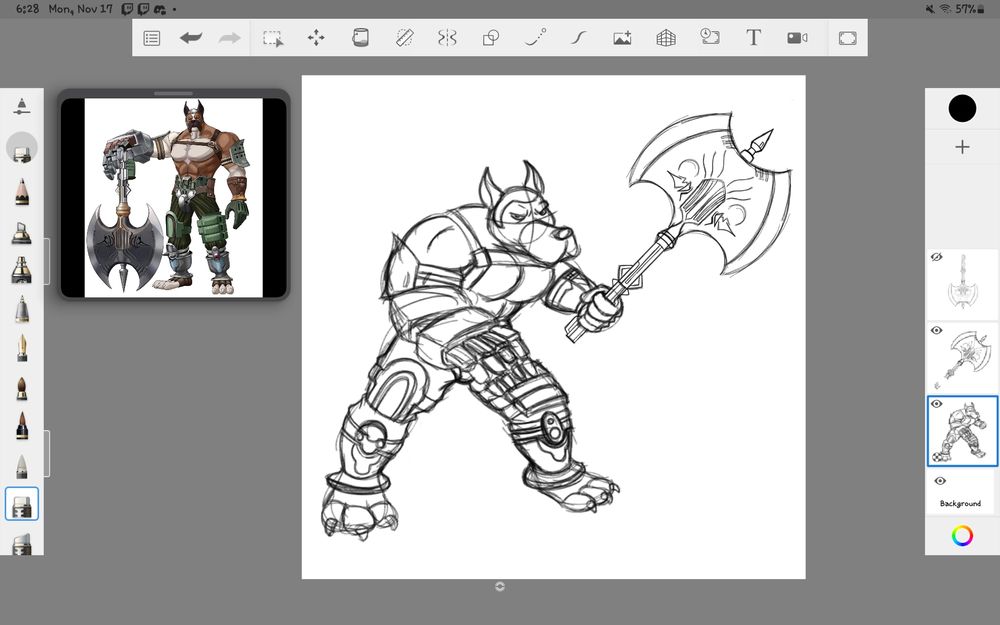The image size is (1000, 625).
Task: Open the Draw Styles shapes tool
Action: (491, 38)
